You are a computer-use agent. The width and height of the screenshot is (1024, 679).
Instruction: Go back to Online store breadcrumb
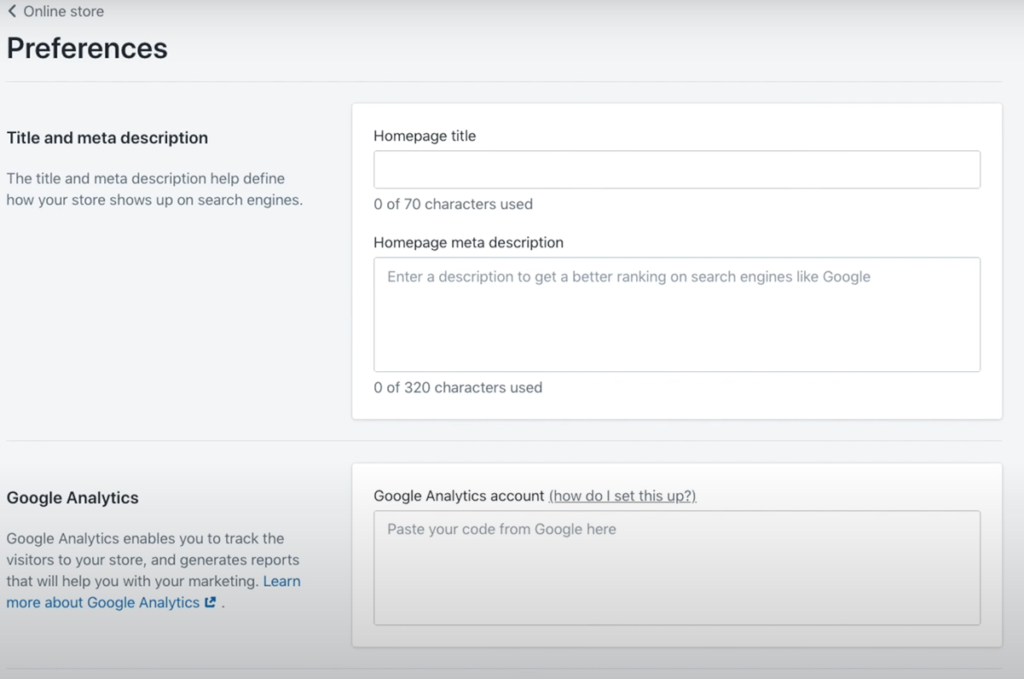[63, 12]
